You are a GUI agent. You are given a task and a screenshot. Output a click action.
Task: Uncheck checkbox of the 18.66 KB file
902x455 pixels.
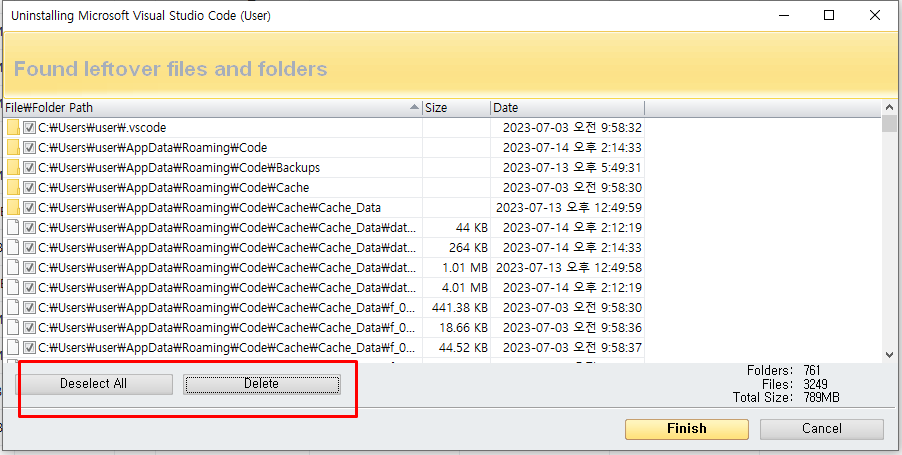click(x=29, y=328)
